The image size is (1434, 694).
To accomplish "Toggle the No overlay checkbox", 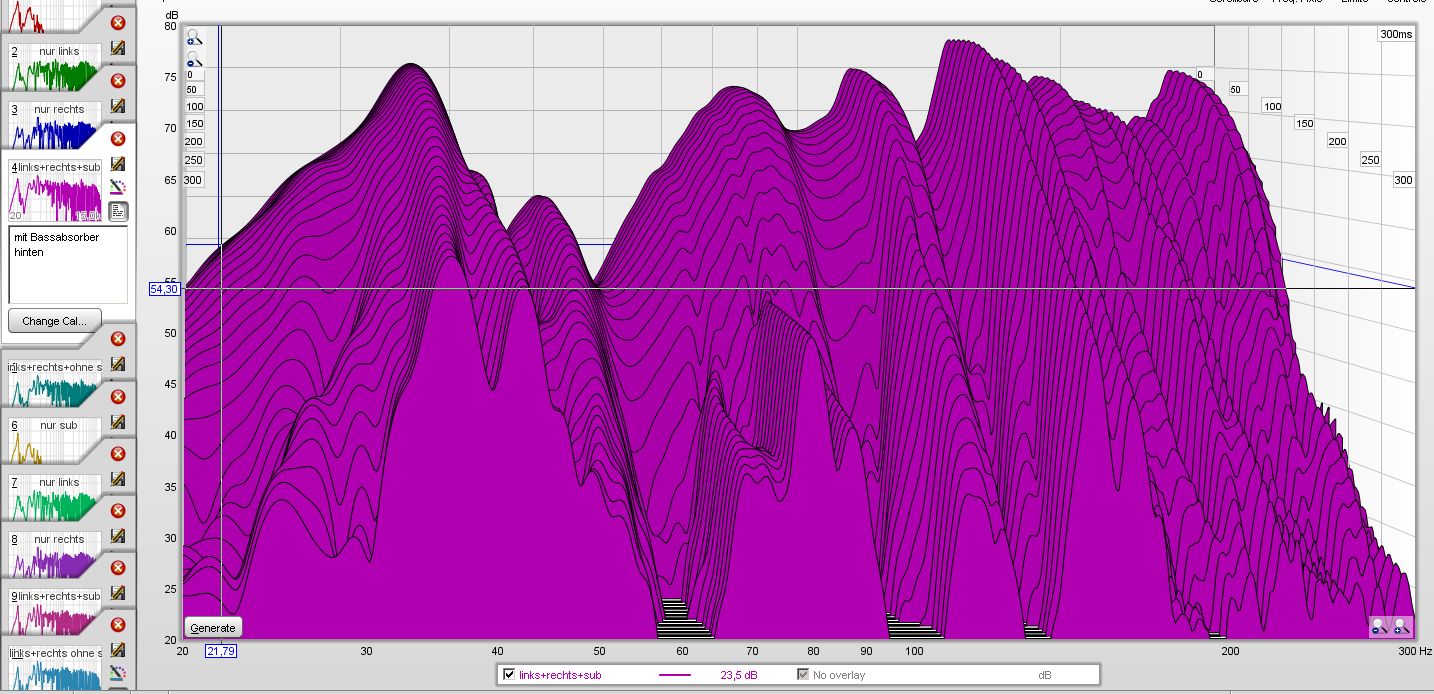I will [802, 675].
